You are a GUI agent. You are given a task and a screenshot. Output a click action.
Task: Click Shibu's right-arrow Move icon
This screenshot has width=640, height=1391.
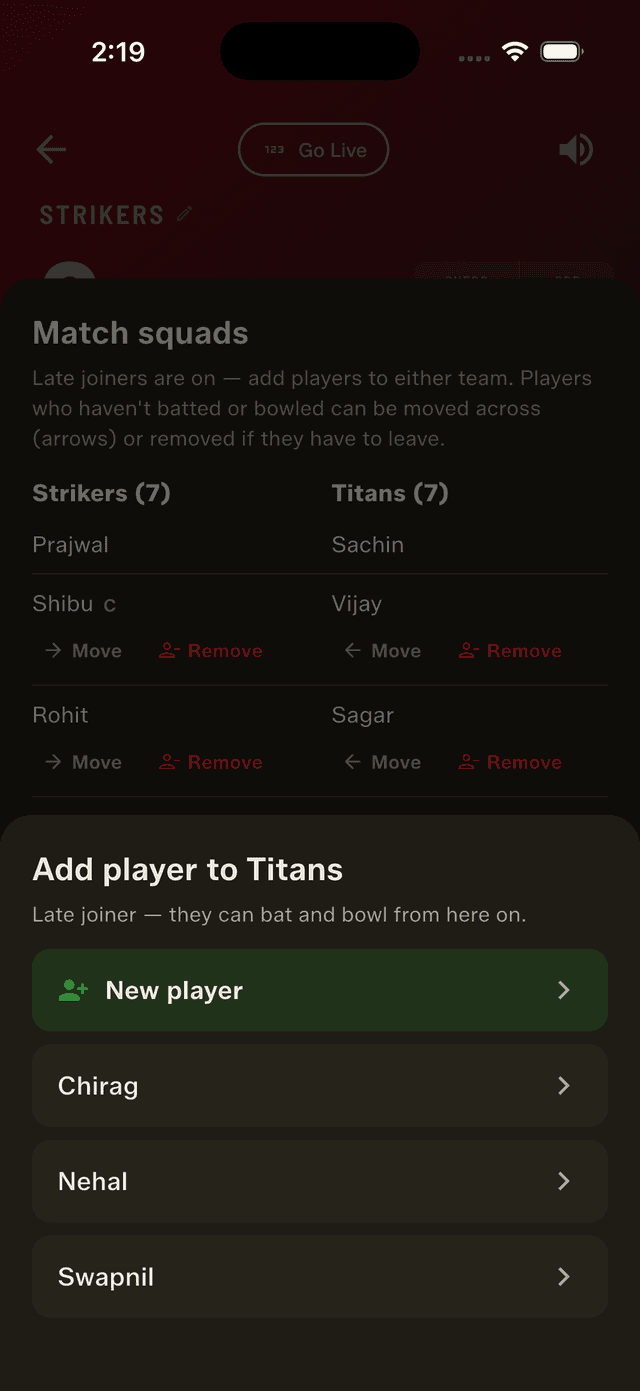(x=53, y=651)
